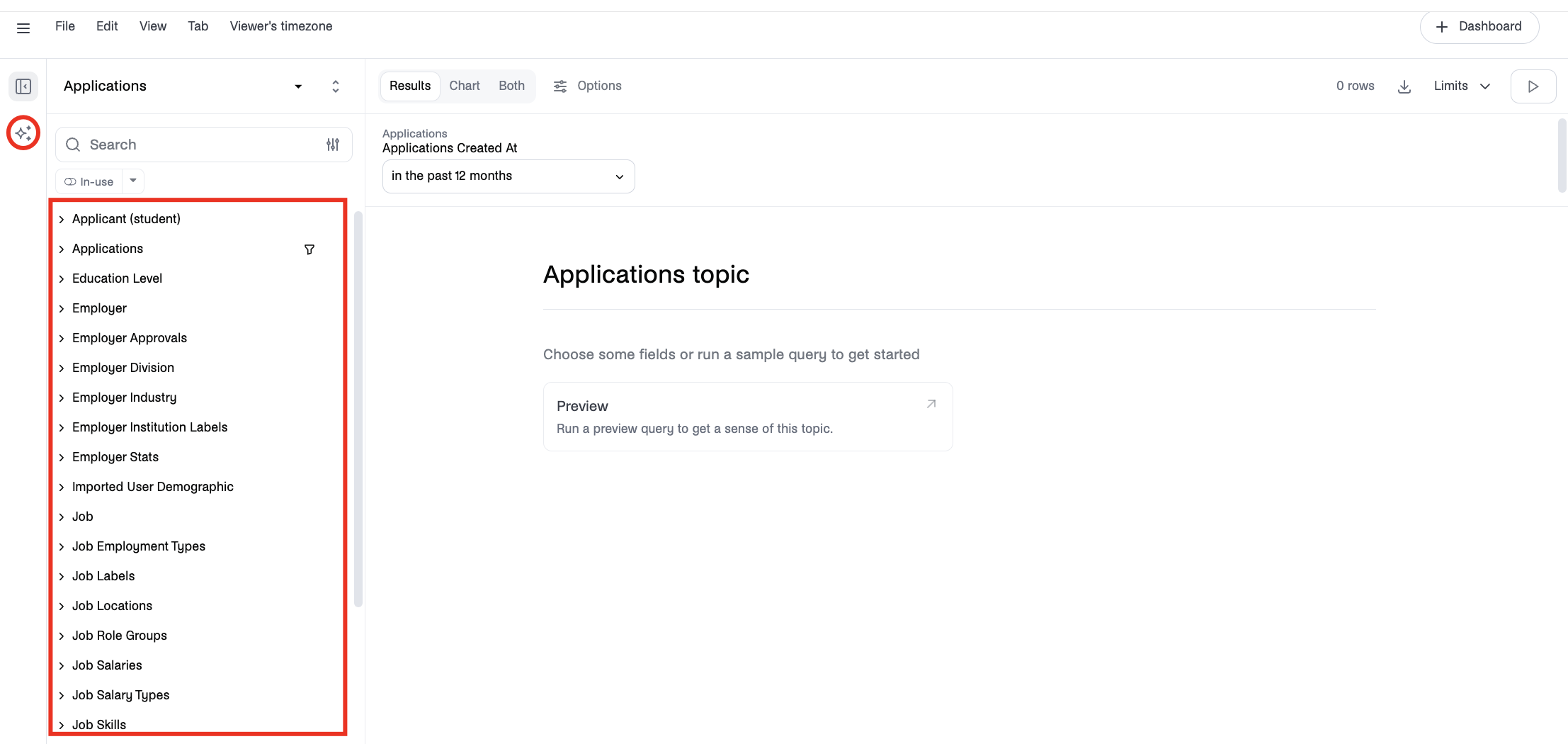The width and height of the screenshot is (1568, 744).
Task: Download the query results
Action: (x=1404, y=86)
